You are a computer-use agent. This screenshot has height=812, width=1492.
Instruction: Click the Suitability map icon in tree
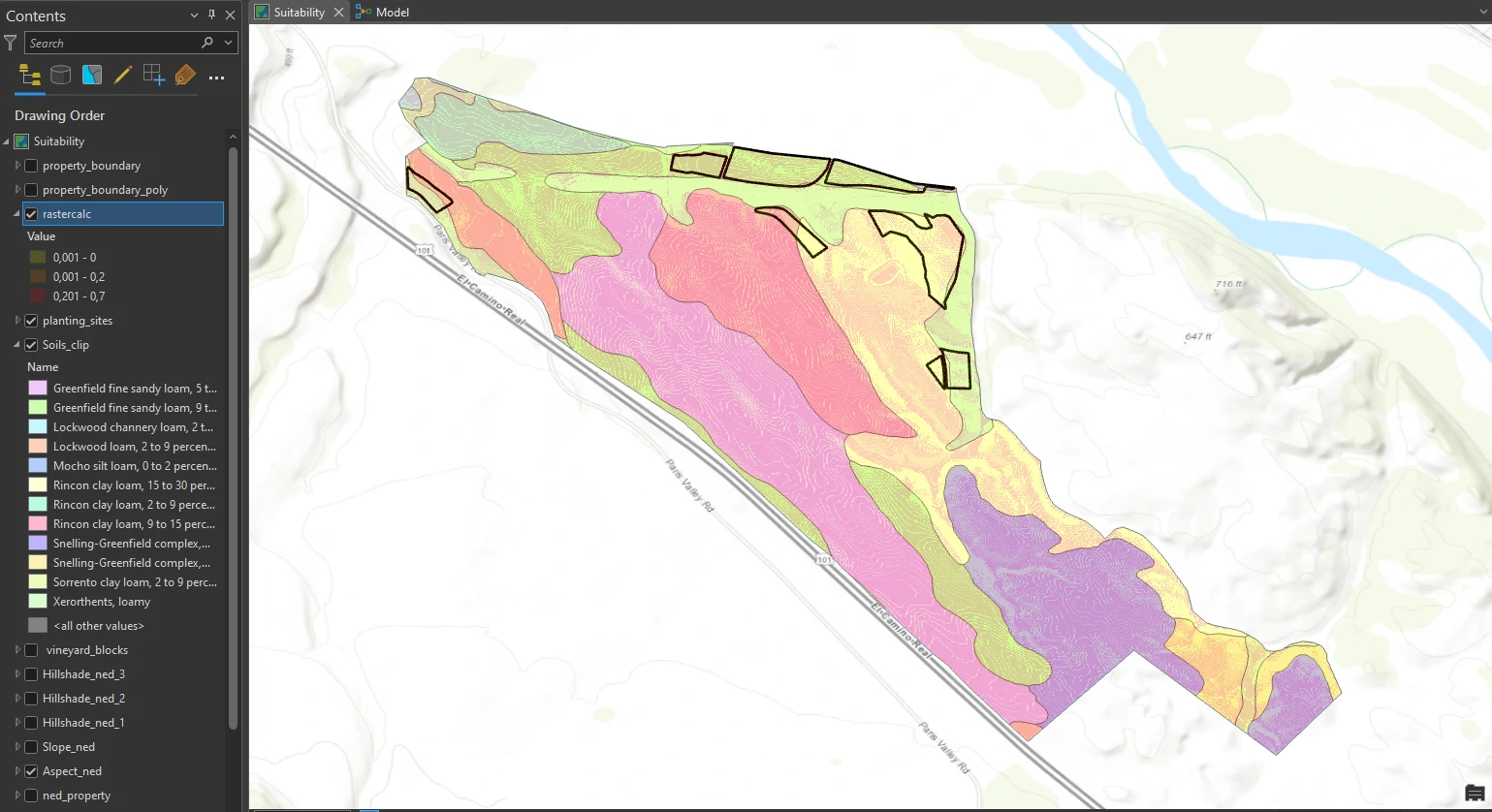click(22, 141)
